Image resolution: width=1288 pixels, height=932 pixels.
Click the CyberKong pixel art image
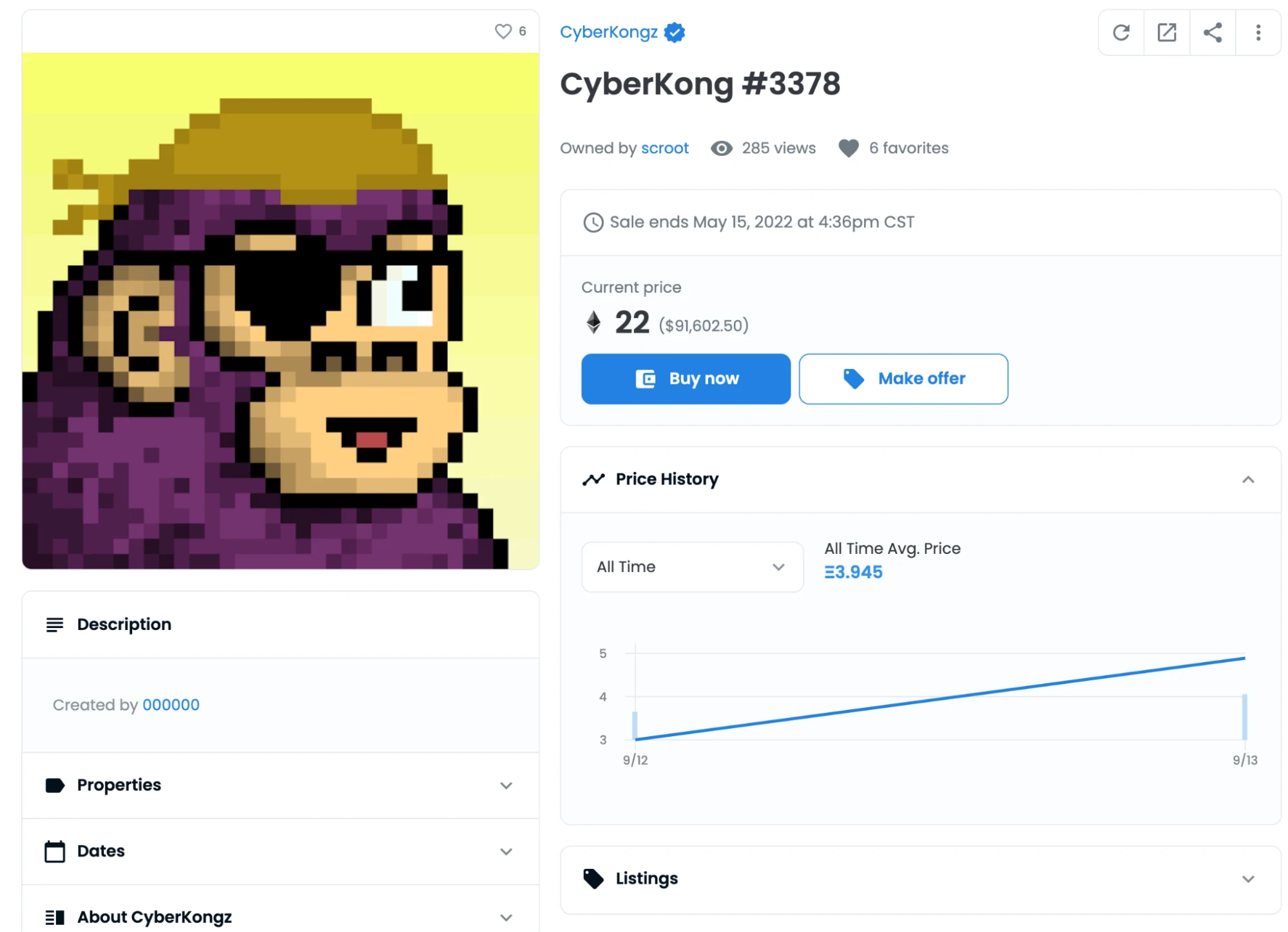tap(280, 311)
